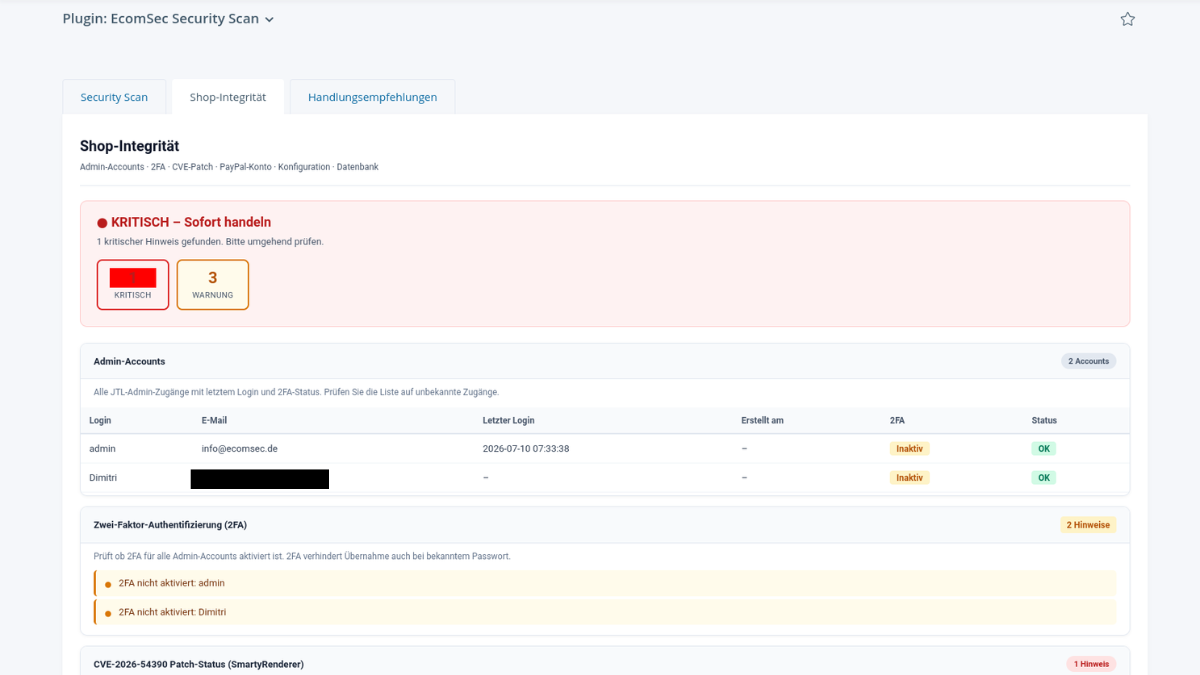Click the OK status in admin row
1200x675 pixels.
click(1044, 449)
